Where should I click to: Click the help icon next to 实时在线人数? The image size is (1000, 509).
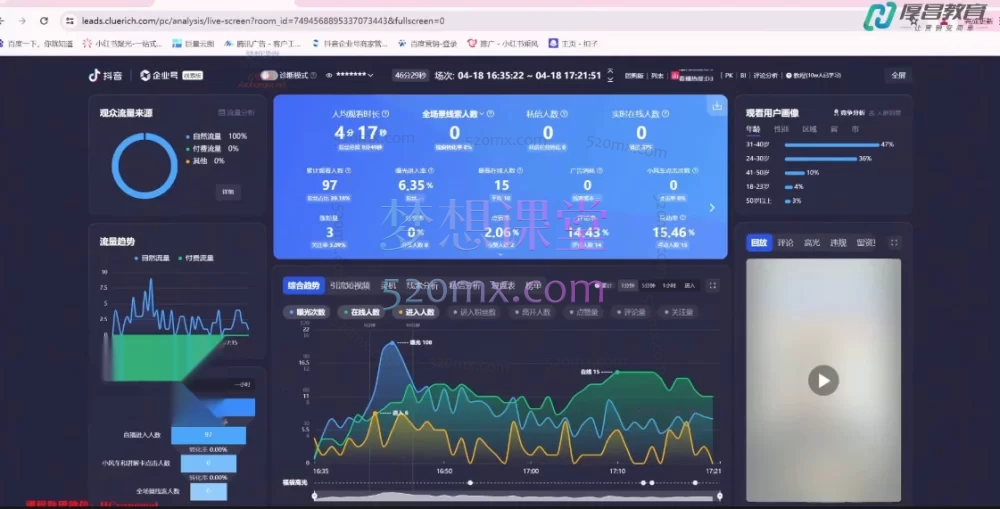click(x=664, y=115)
